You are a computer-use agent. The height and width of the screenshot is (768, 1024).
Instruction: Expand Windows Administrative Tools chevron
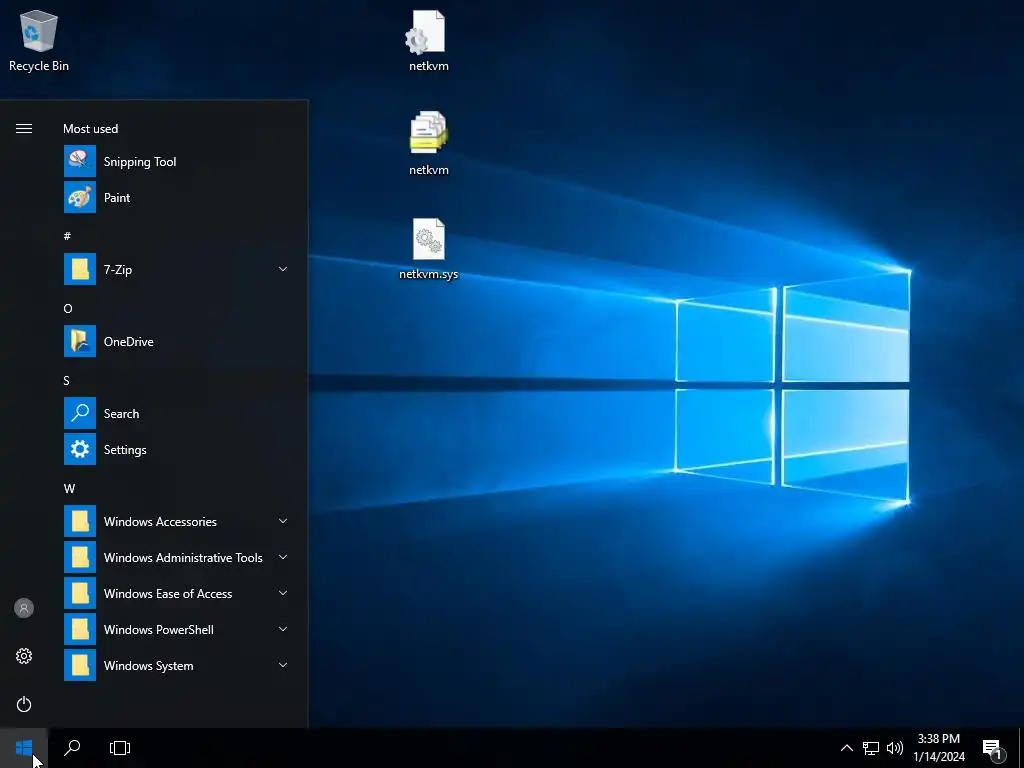(x=283, y=557)
